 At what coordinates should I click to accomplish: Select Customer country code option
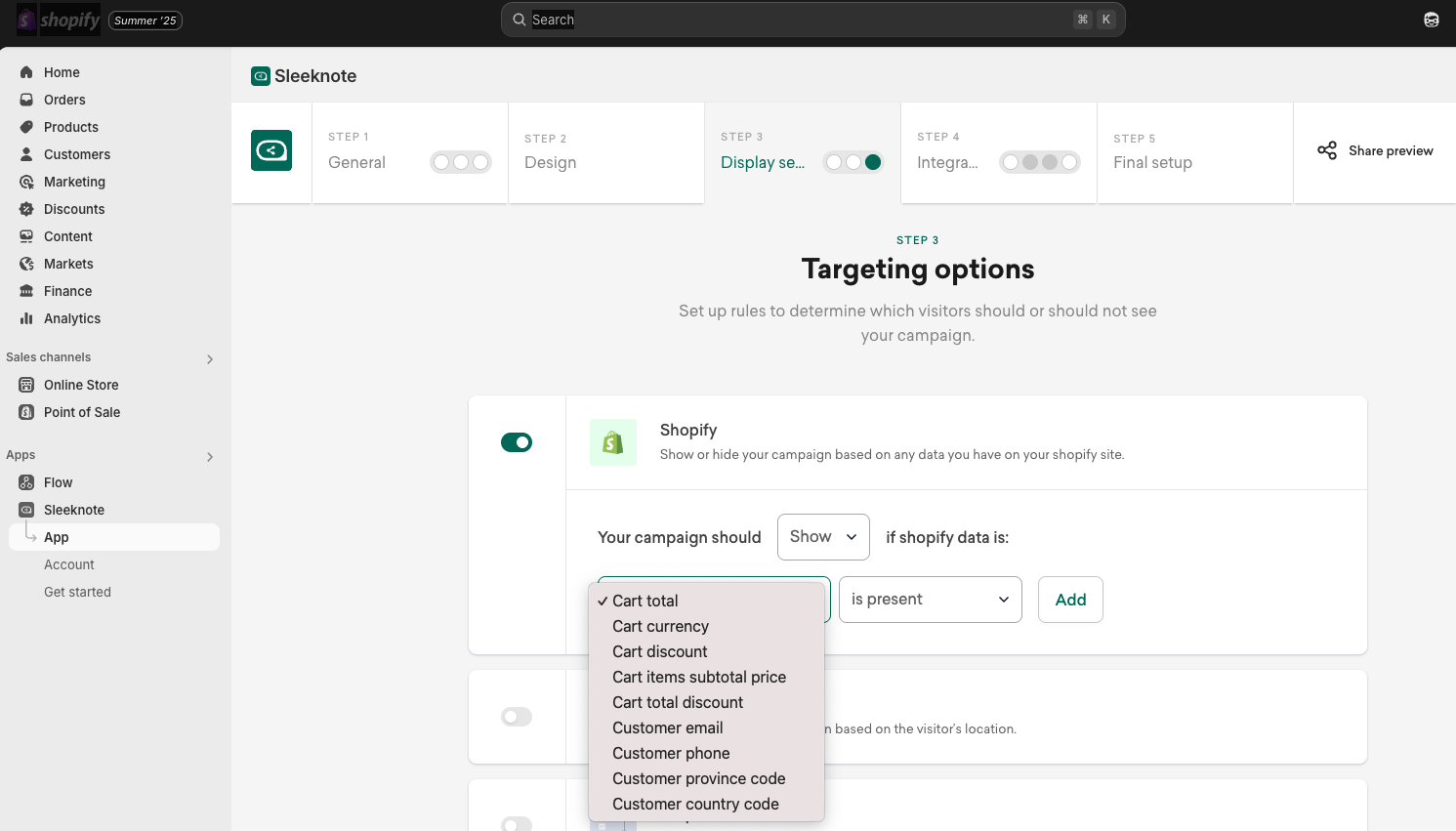(707, 804)
